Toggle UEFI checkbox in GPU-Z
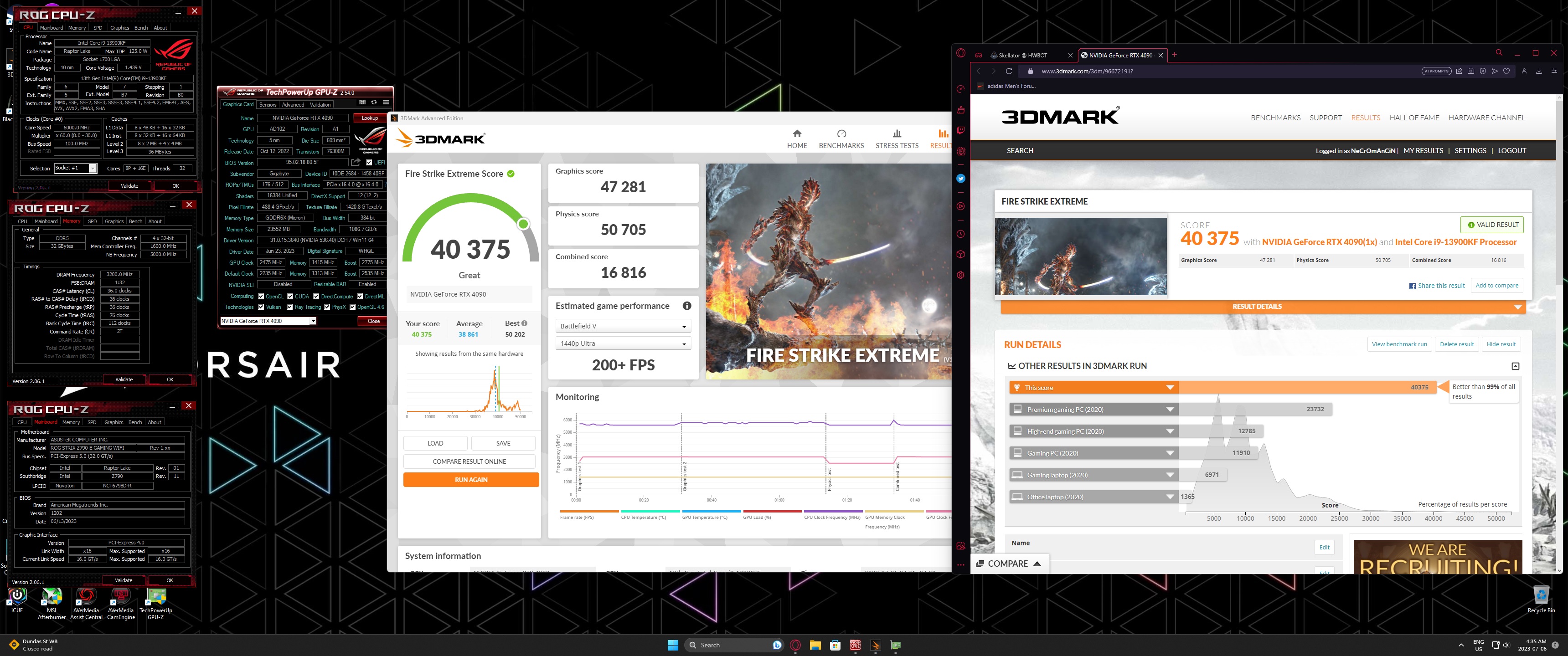Viewport: 1568px width, 656px height. [369, 163]
